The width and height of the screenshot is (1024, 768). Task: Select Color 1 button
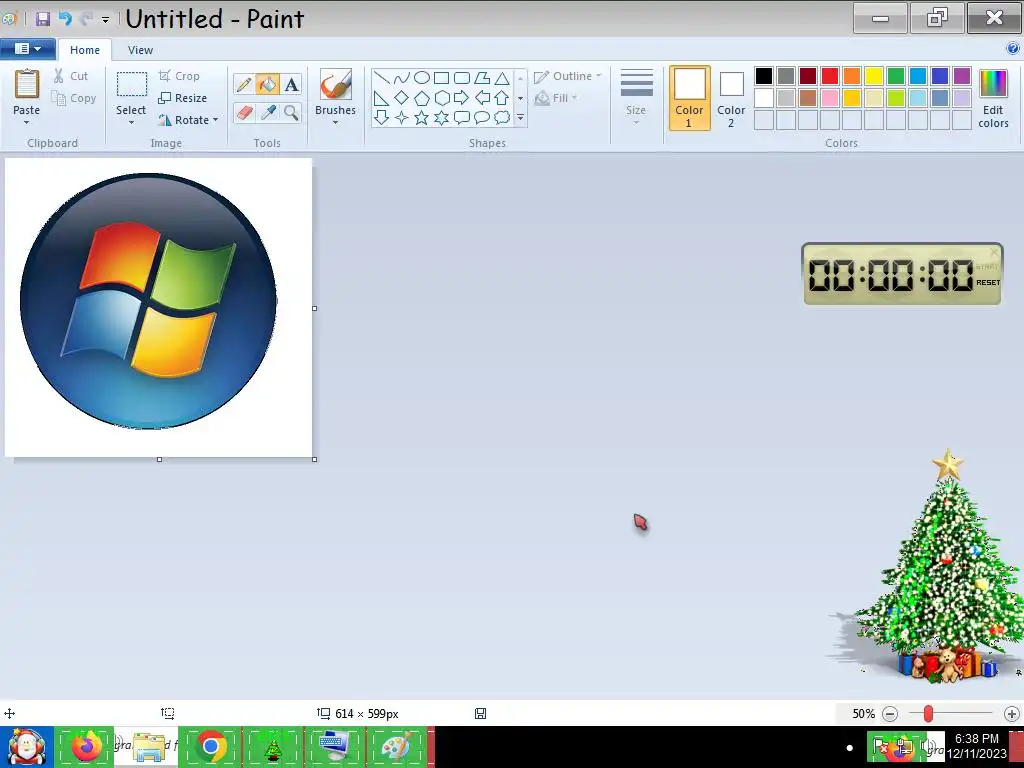[x=690, y=98]
